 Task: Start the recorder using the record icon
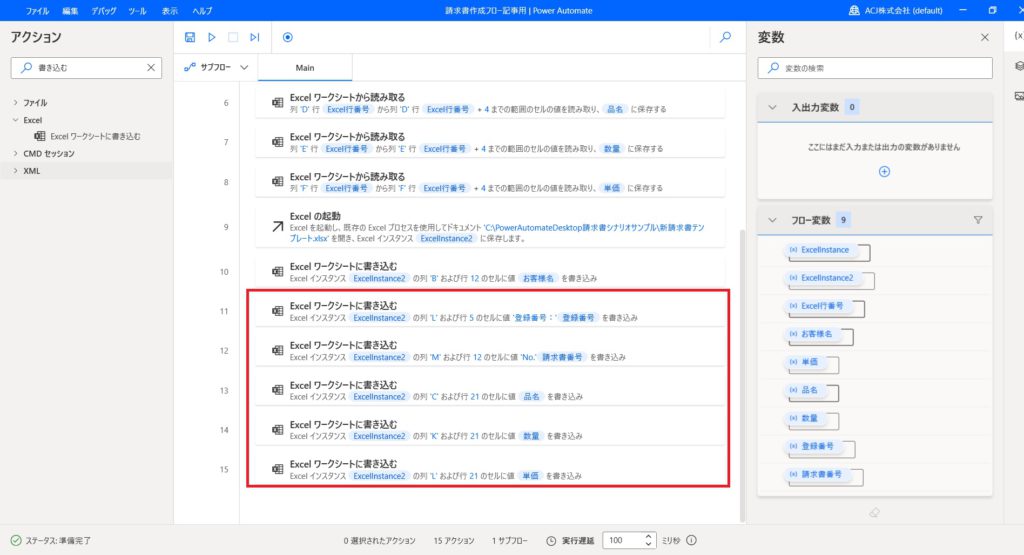(x=288, y=37)
